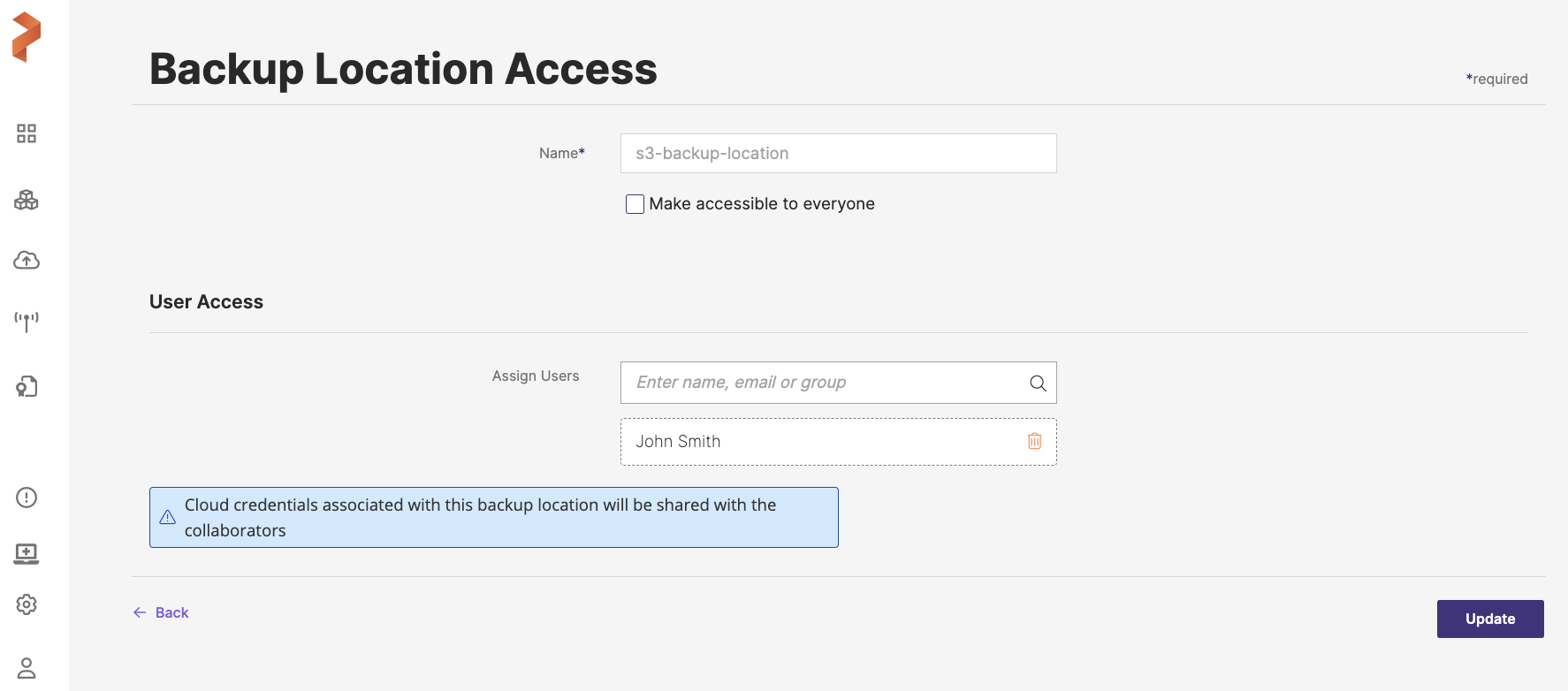
Task: Focus the Assign Users search field
Action: coord(822,383)
